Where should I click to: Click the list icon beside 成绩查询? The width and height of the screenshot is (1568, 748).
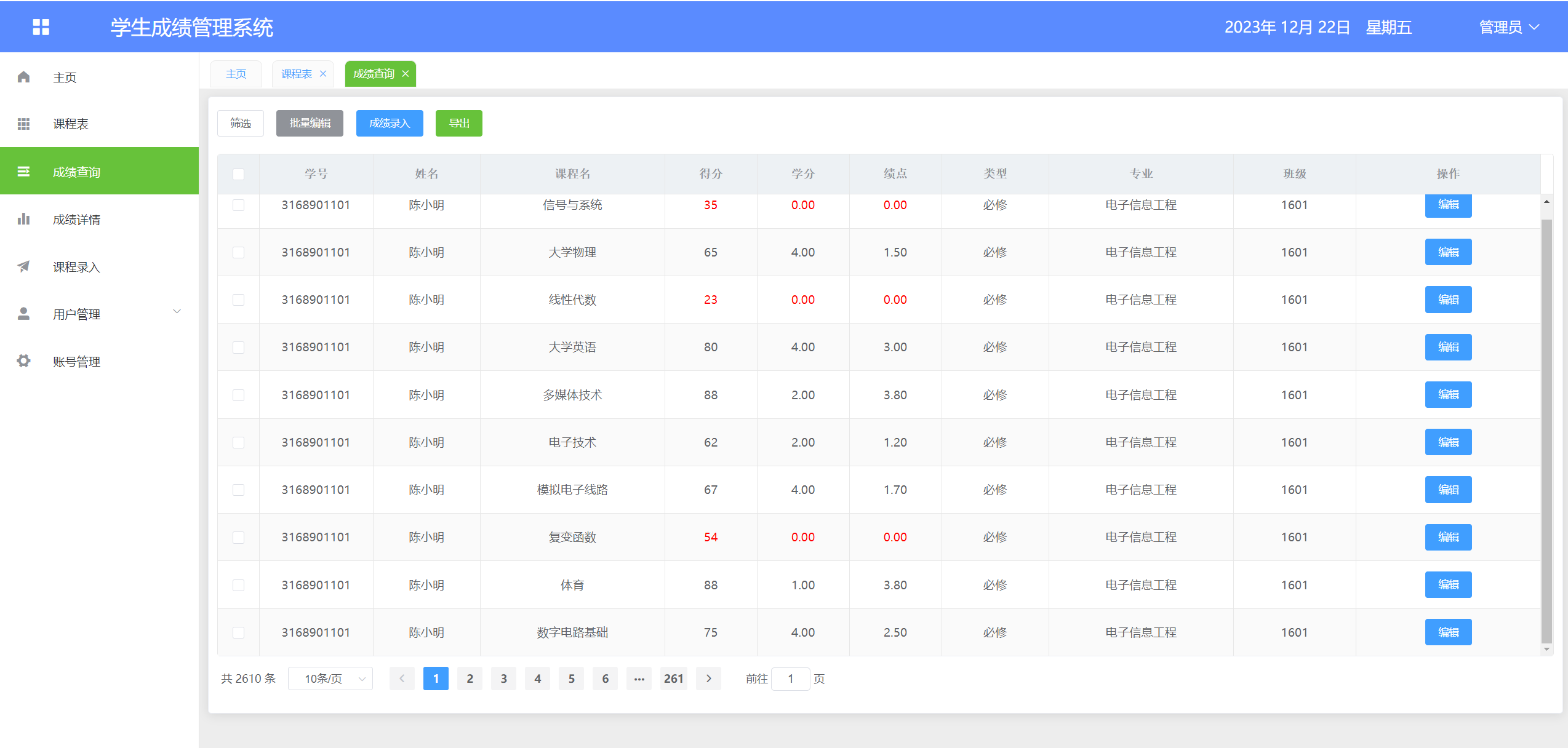[x=23, y=172]
